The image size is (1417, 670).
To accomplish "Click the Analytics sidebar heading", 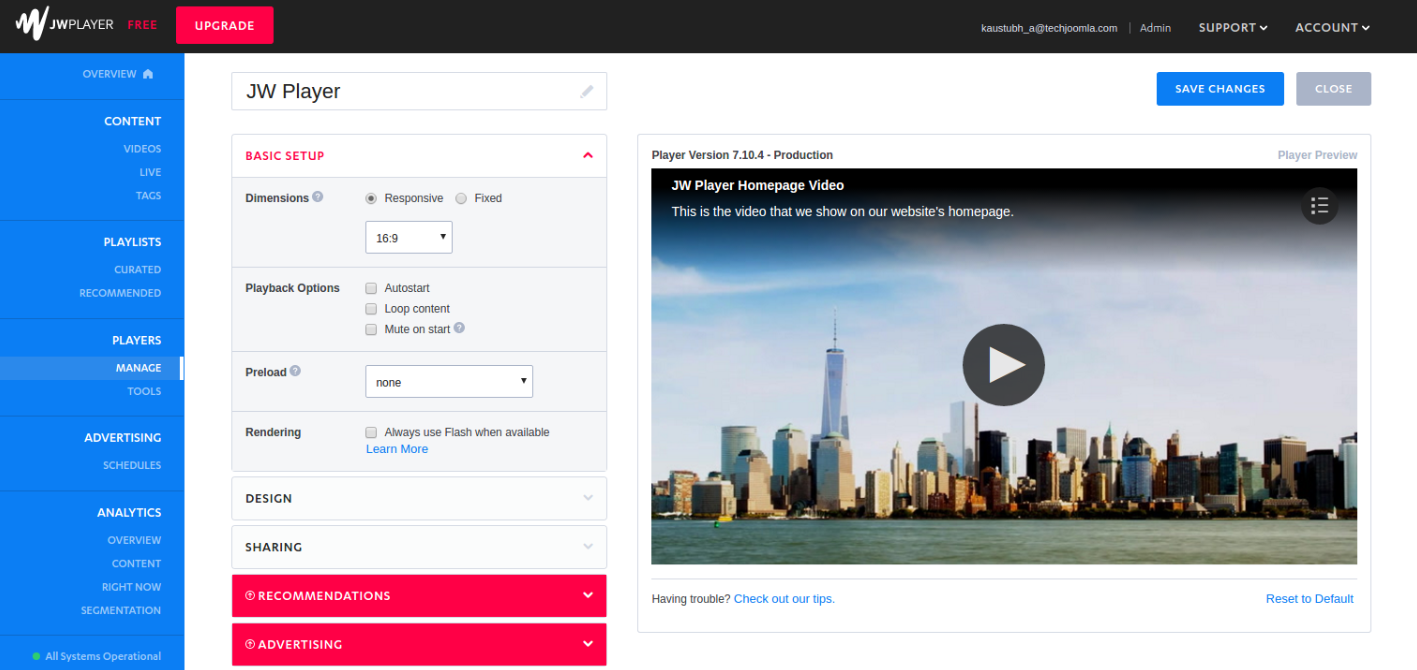I will [x=129, y=512].
